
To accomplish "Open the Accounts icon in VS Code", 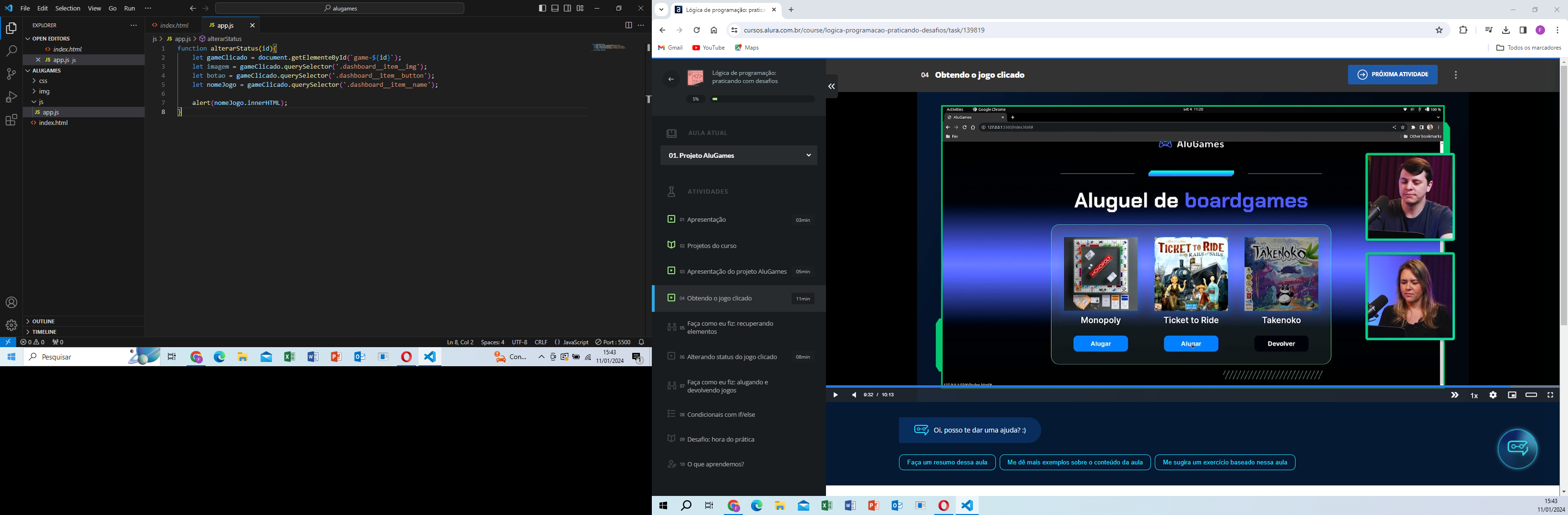I will point(11,303).
